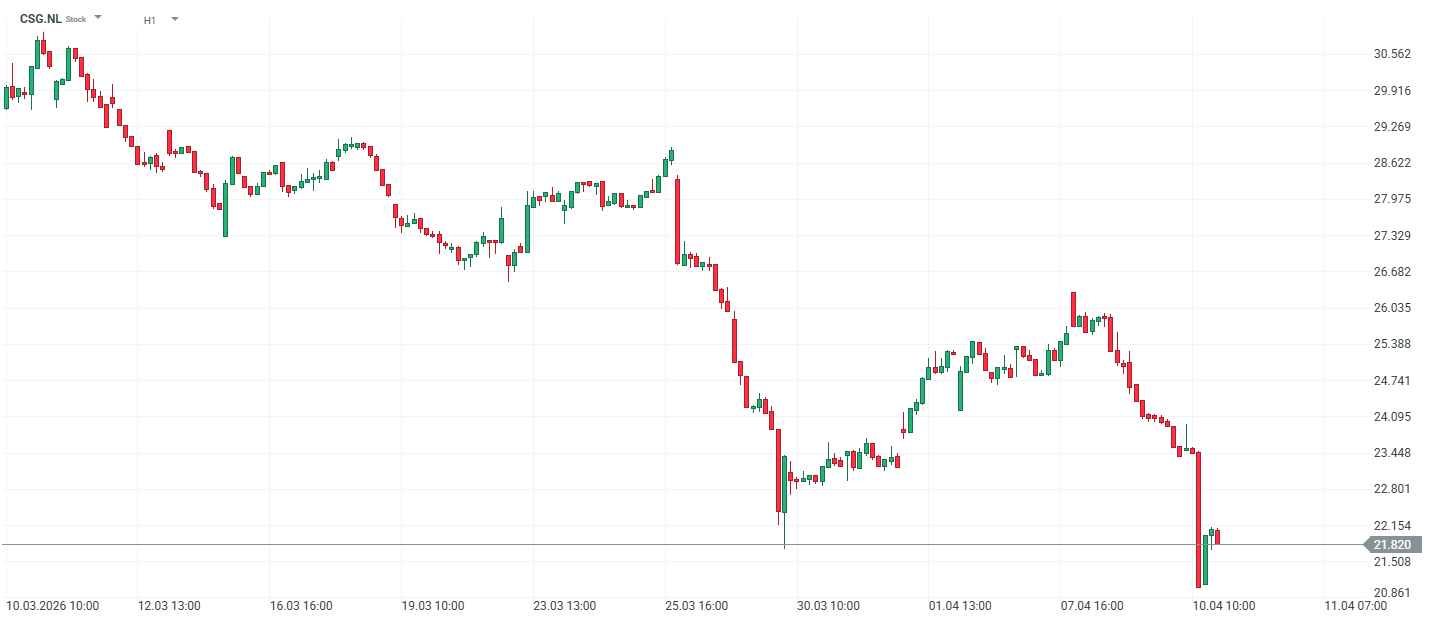Click the H1 timeframe label

click(150, 20)
